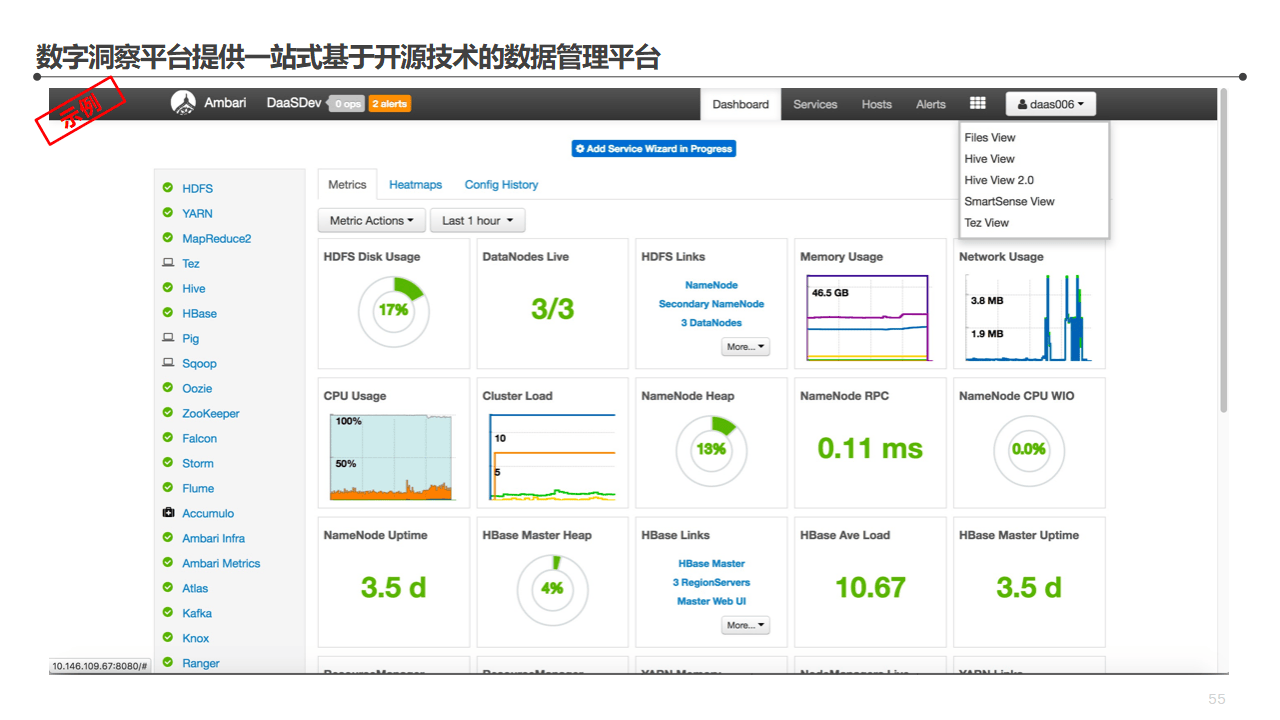1280x720 pixels.
Task: Open the Services tab
Action: point(815,104)
